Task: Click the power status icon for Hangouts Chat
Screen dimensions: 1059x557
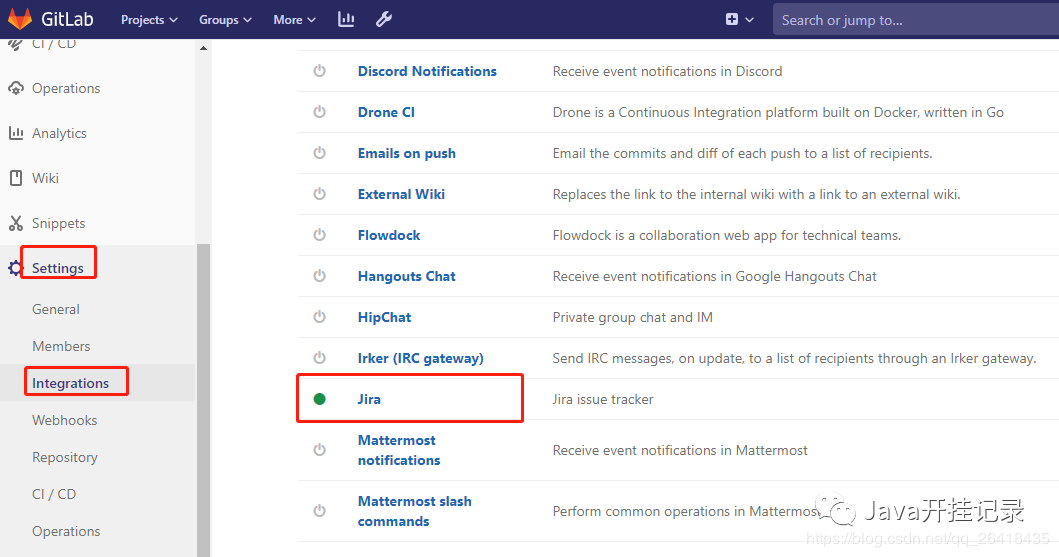Action: point(319,276)
